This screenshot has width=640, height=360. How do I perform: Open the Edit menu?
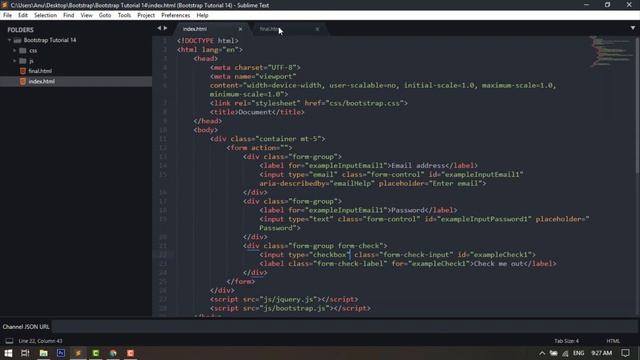point(22,15)
